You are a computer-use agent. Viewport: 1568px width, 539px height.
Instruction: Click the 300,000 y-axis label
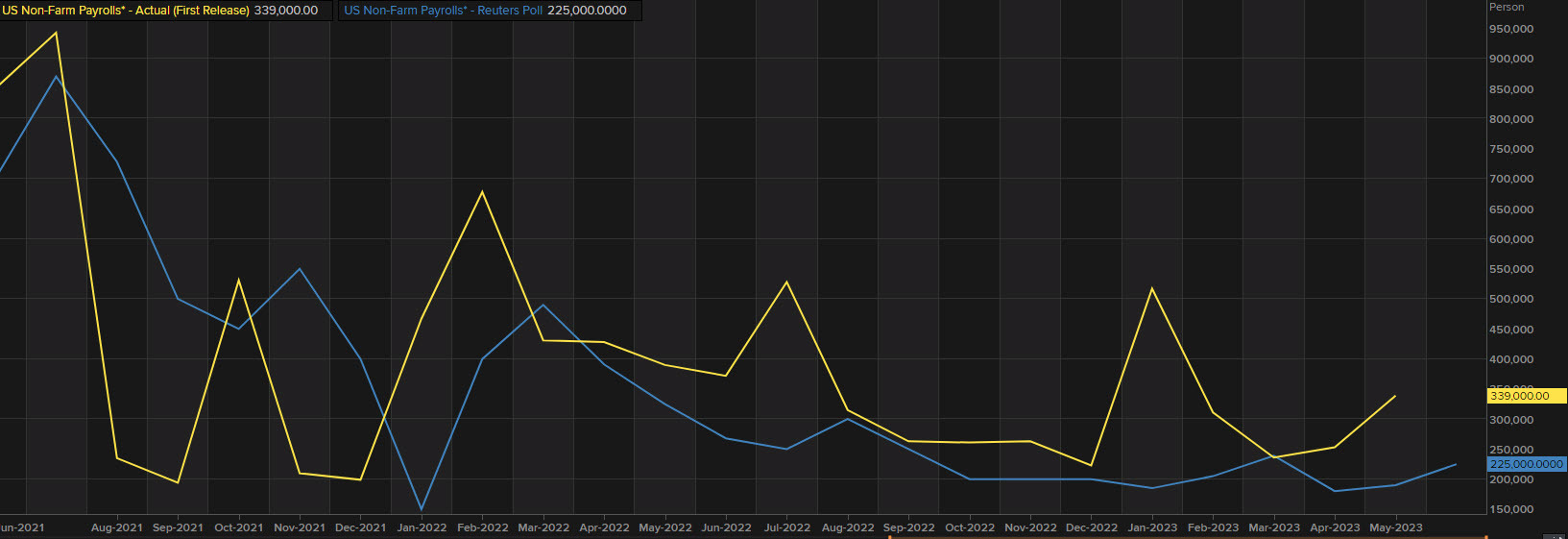1511,420
